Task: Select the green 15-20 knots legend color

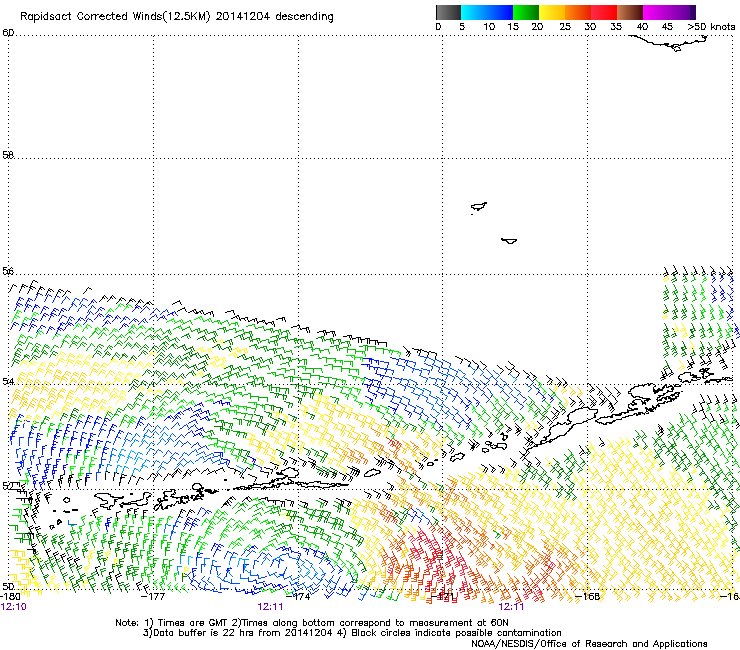Action: [x=526, y=12]
